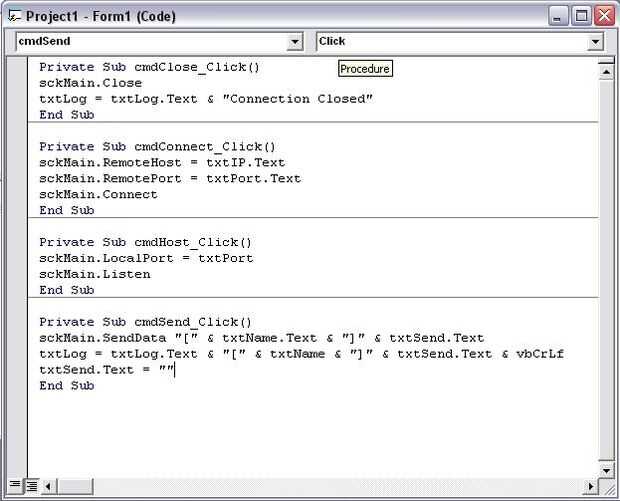The width and height of the screenshot is (620, 501).
Task: Click the window resize grip corner
Action: pyautogui.click(x=606, y=487)
